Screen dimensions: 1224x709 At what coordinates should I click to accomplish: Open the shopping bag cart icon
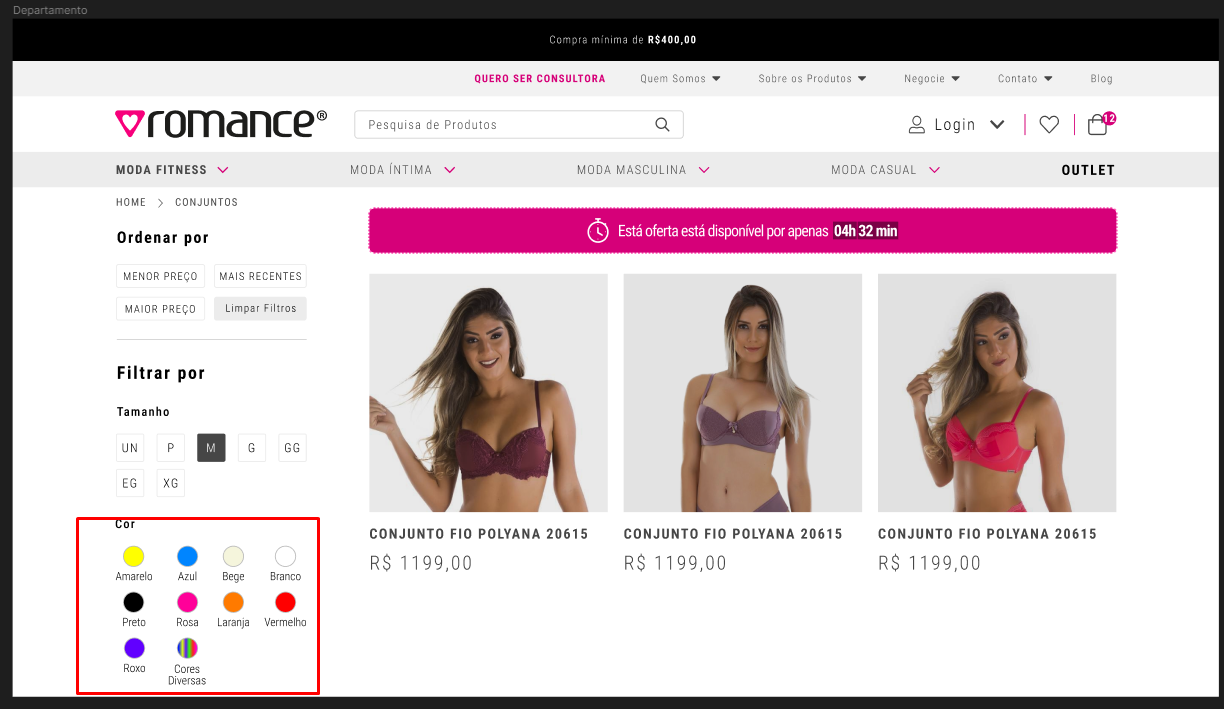[x=1097, y=125]
